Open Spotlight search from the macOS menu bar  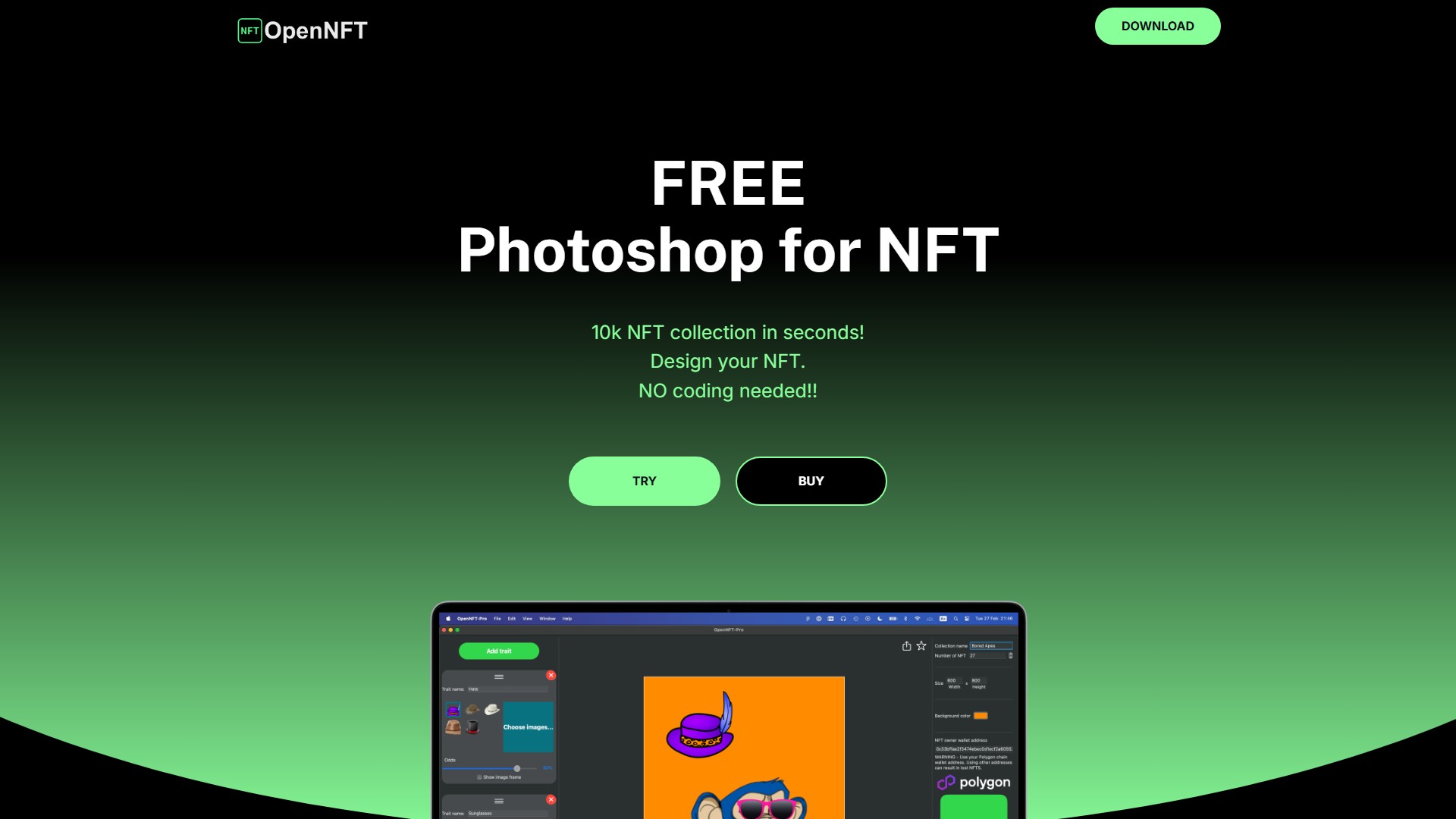click(x=955, y=619)
